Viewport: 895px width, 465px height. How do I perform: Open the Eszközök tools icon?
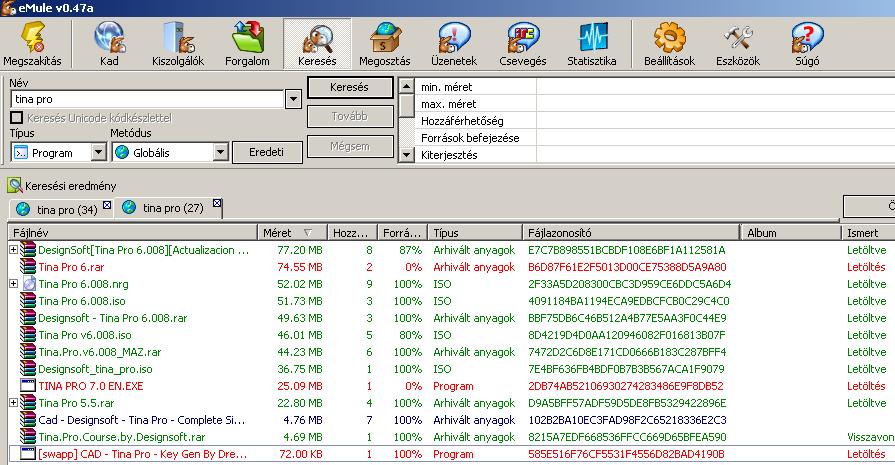pyautogui.click(x=738, y=37)
